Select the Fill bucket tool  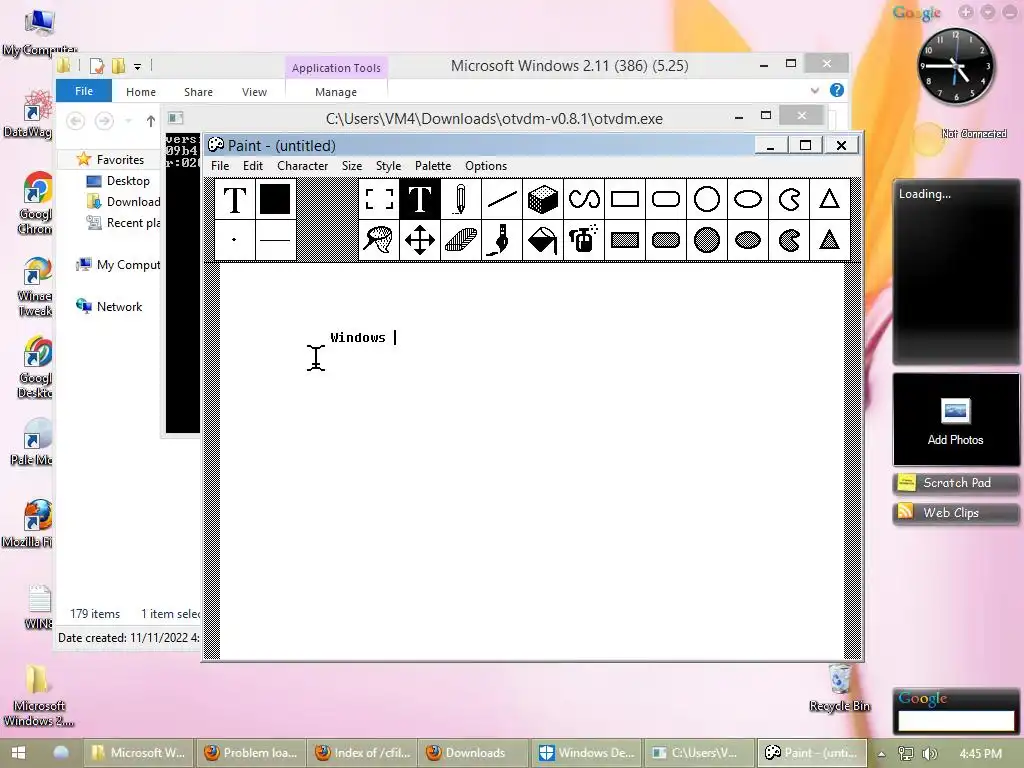(x=543, y=240)
